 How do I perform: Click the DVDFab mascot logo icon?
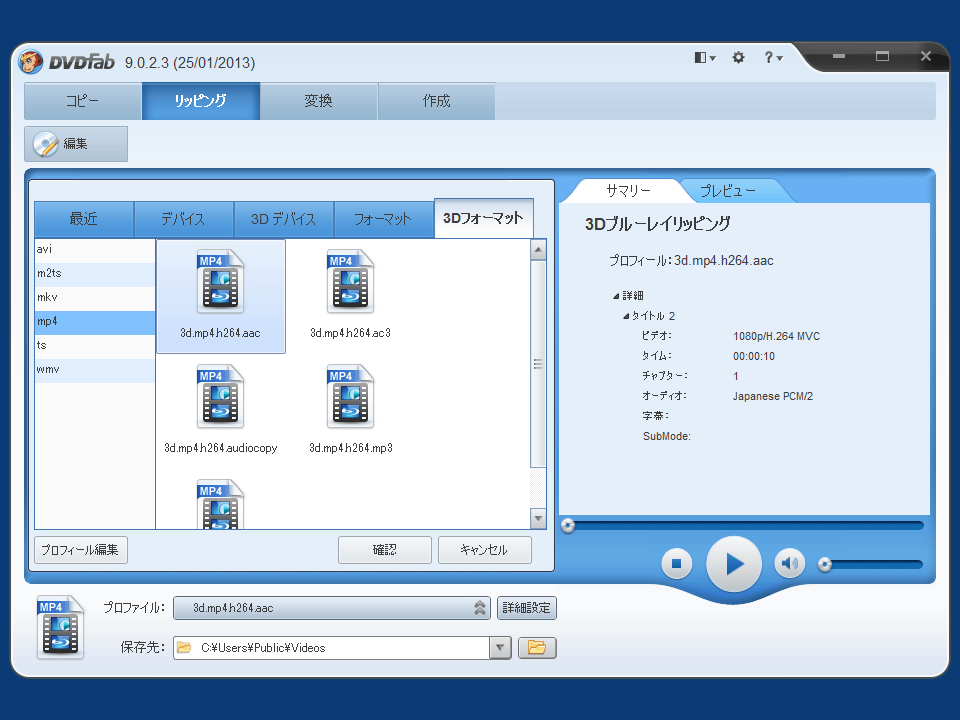pos(31,61)
